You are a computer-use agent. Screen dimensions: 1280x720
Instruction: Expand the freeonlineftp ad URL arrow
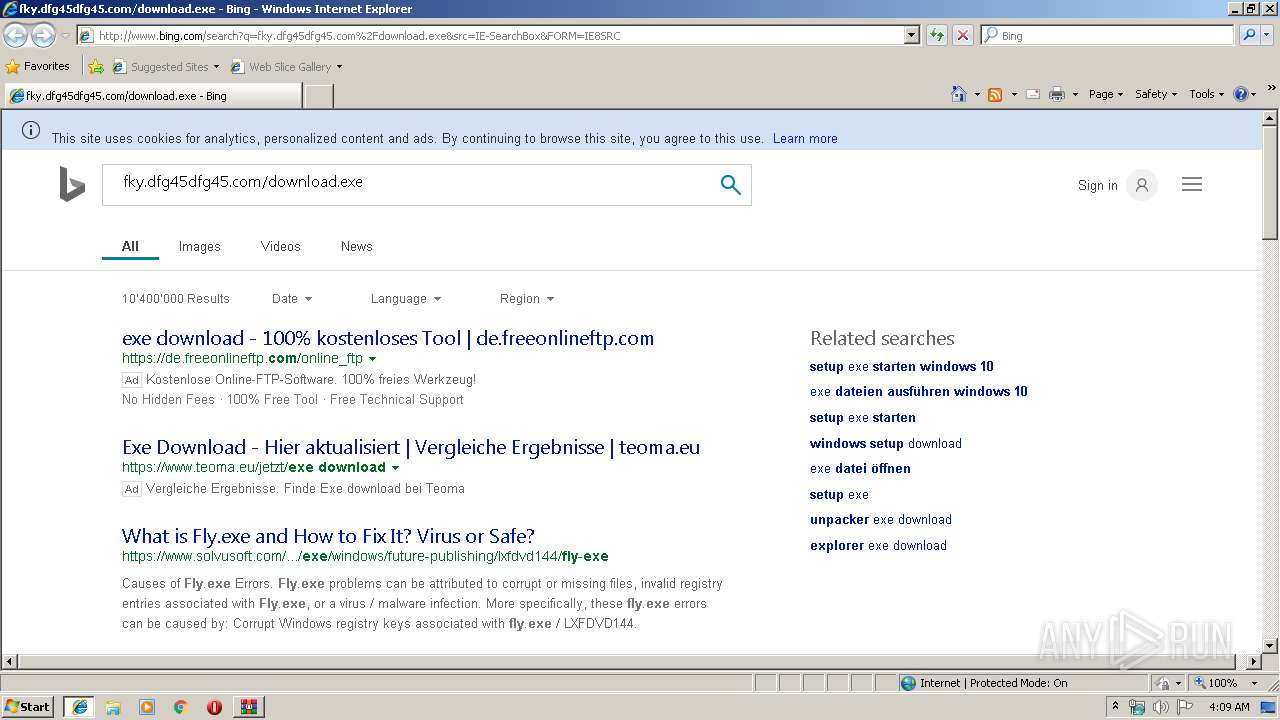tap(373, 359)
